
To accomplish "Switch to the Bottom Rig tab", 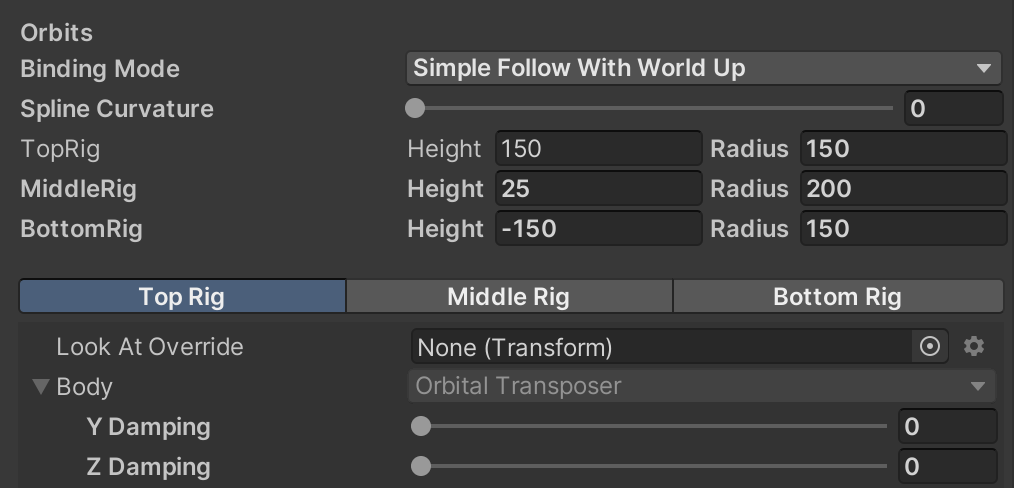I will coord(838,297).
